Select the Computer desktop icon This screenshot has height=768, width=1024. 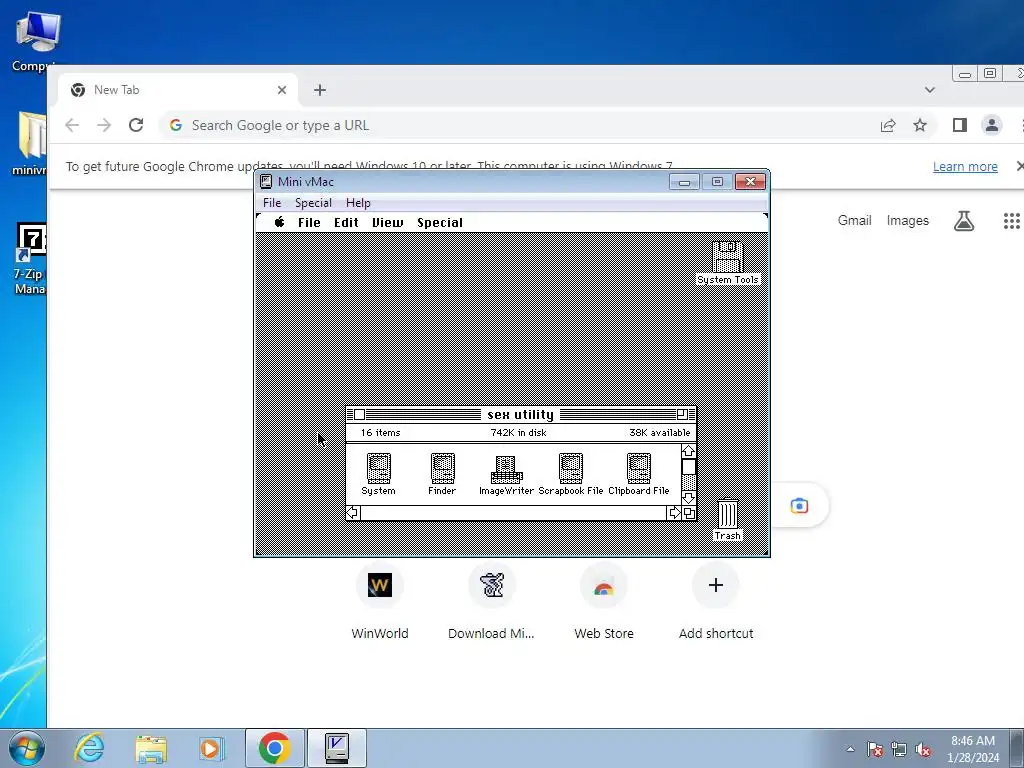pyautogui.click(x=37, y=40)
